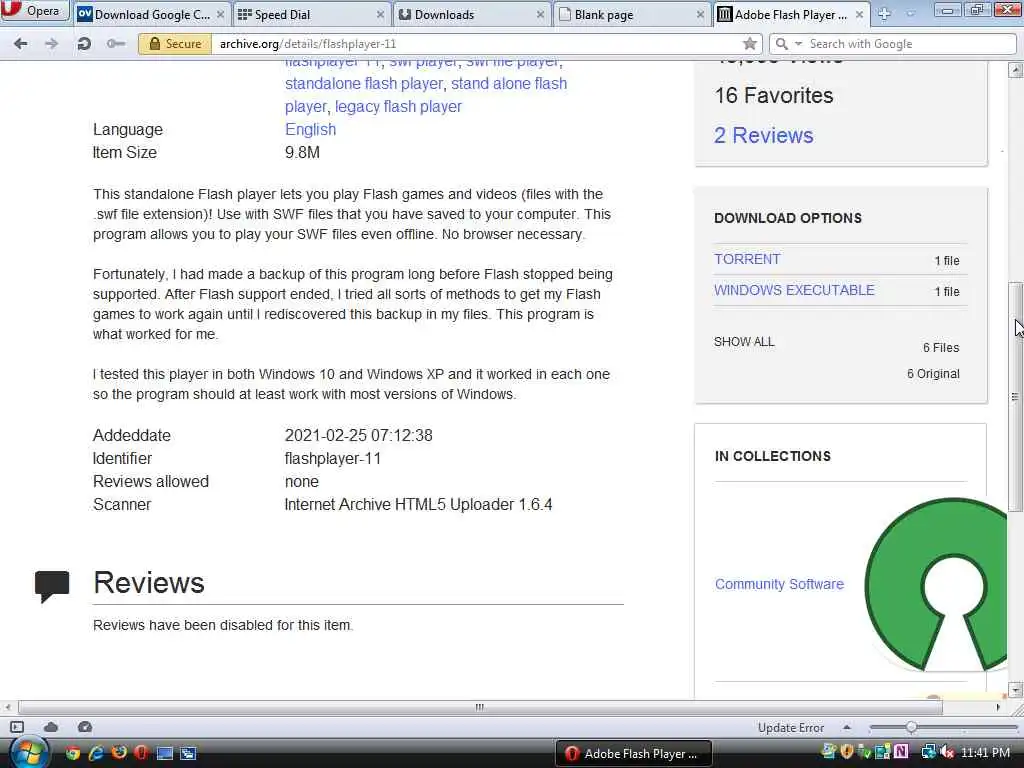This screenshot has width=1024, height=768.
Task: Click the green open source collection logo
Action: (935, 584)
